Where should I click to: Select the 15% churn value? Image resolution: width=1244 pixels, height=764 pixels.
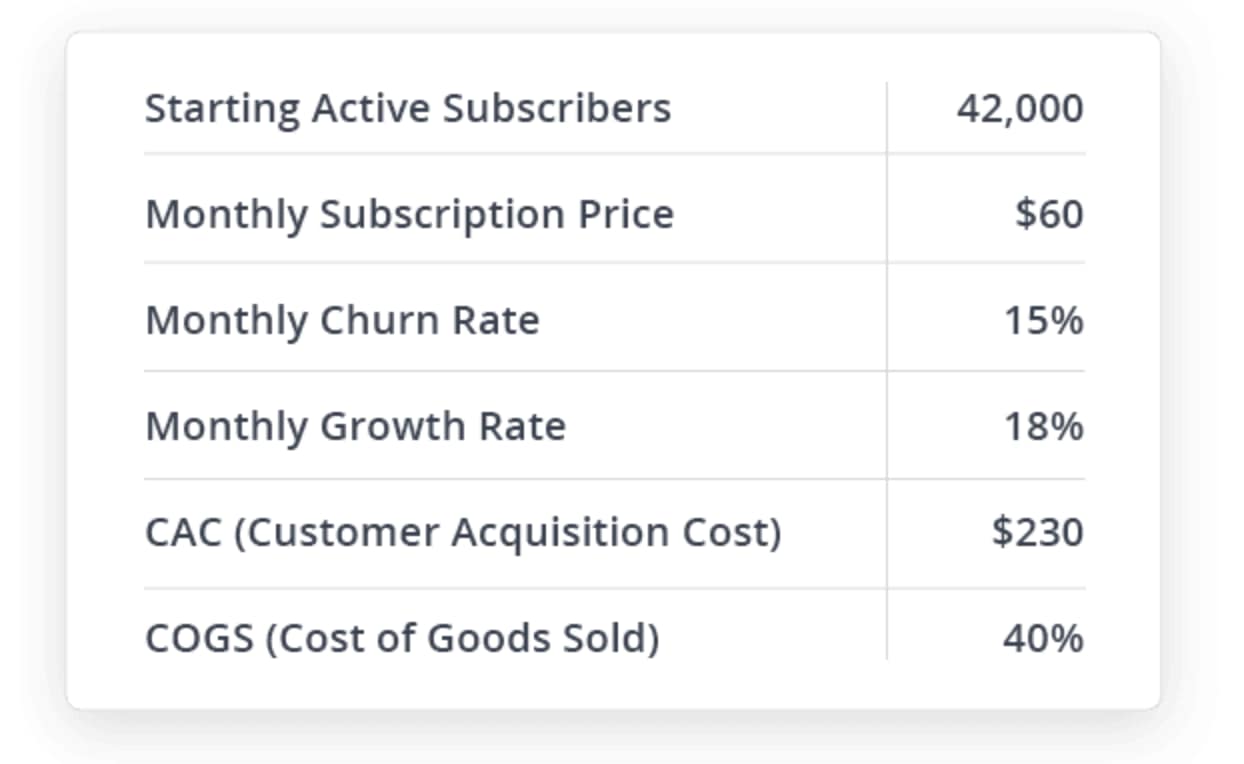point(1043,321)
